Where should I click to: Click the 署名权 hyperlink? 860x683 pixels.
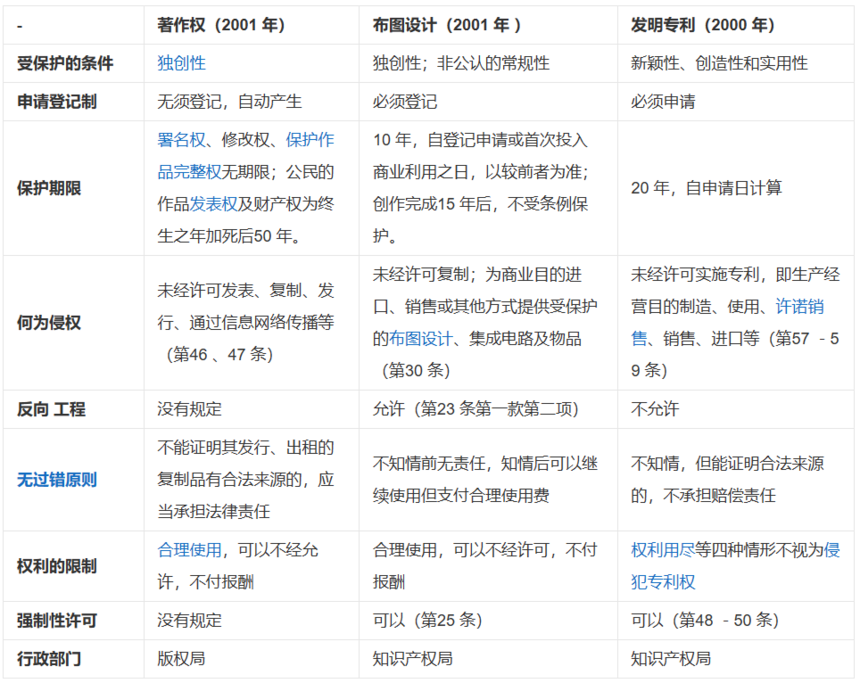(182, 140)
